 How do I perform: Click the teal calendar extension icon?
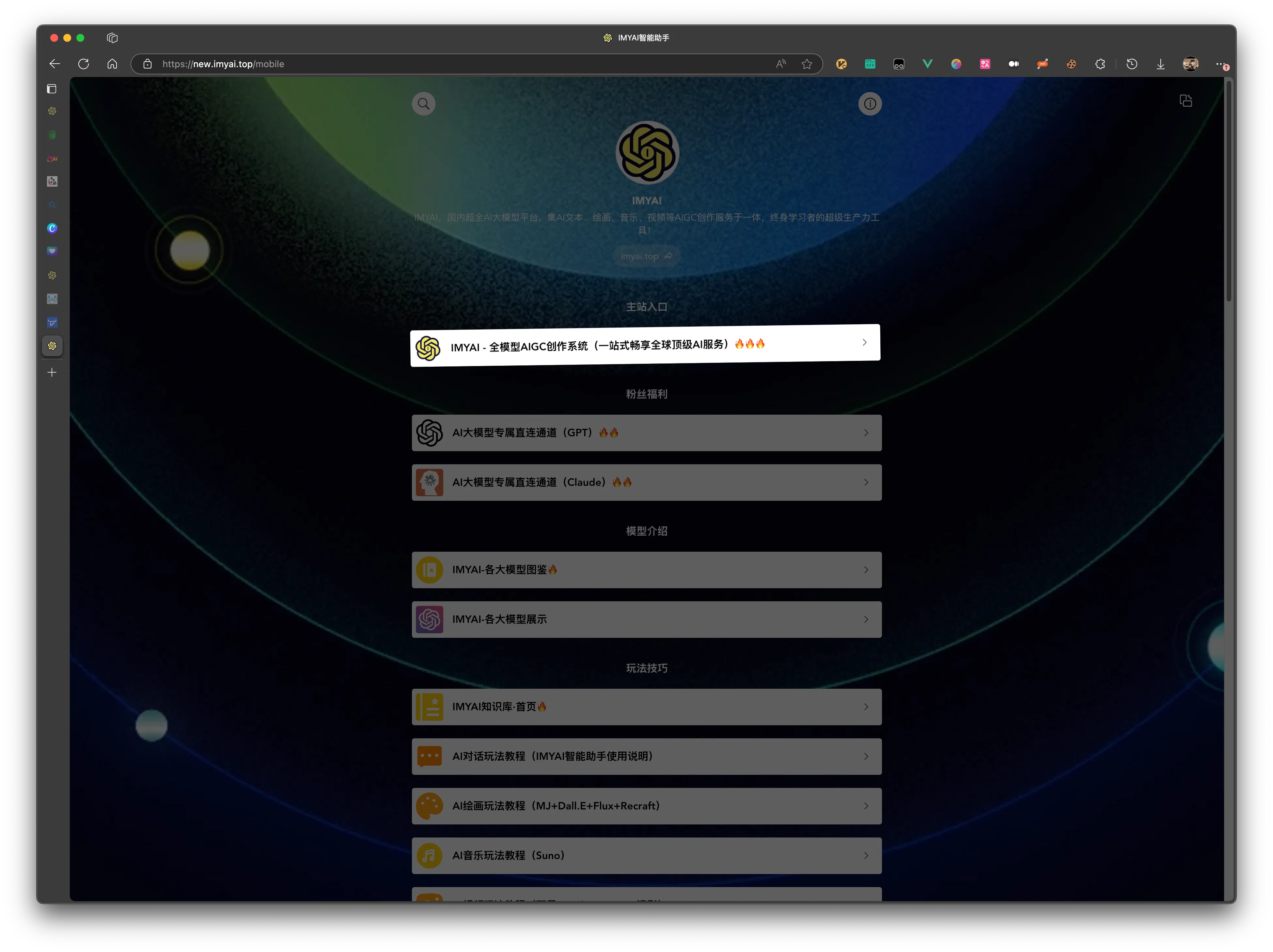[x=870, y=64]
